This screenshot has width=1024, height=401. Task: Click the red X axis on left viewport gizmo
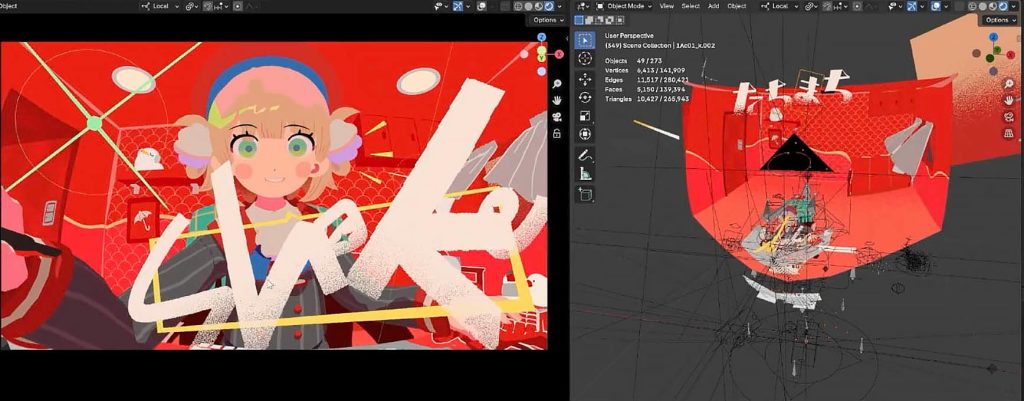[x=558, y=54]
